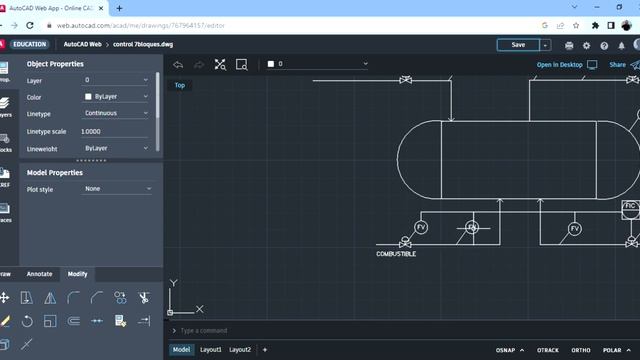Open the Save options arrow
The height and width of the screenshot is (360, 640).
(x=545, y=45)
